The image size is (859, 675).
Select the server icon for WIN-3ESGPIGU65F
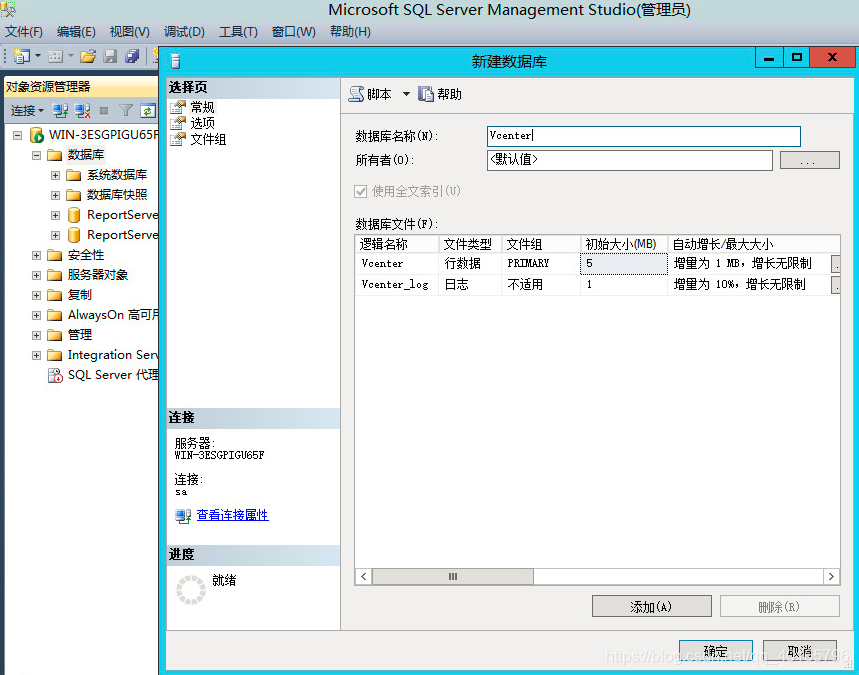point(37,135)
